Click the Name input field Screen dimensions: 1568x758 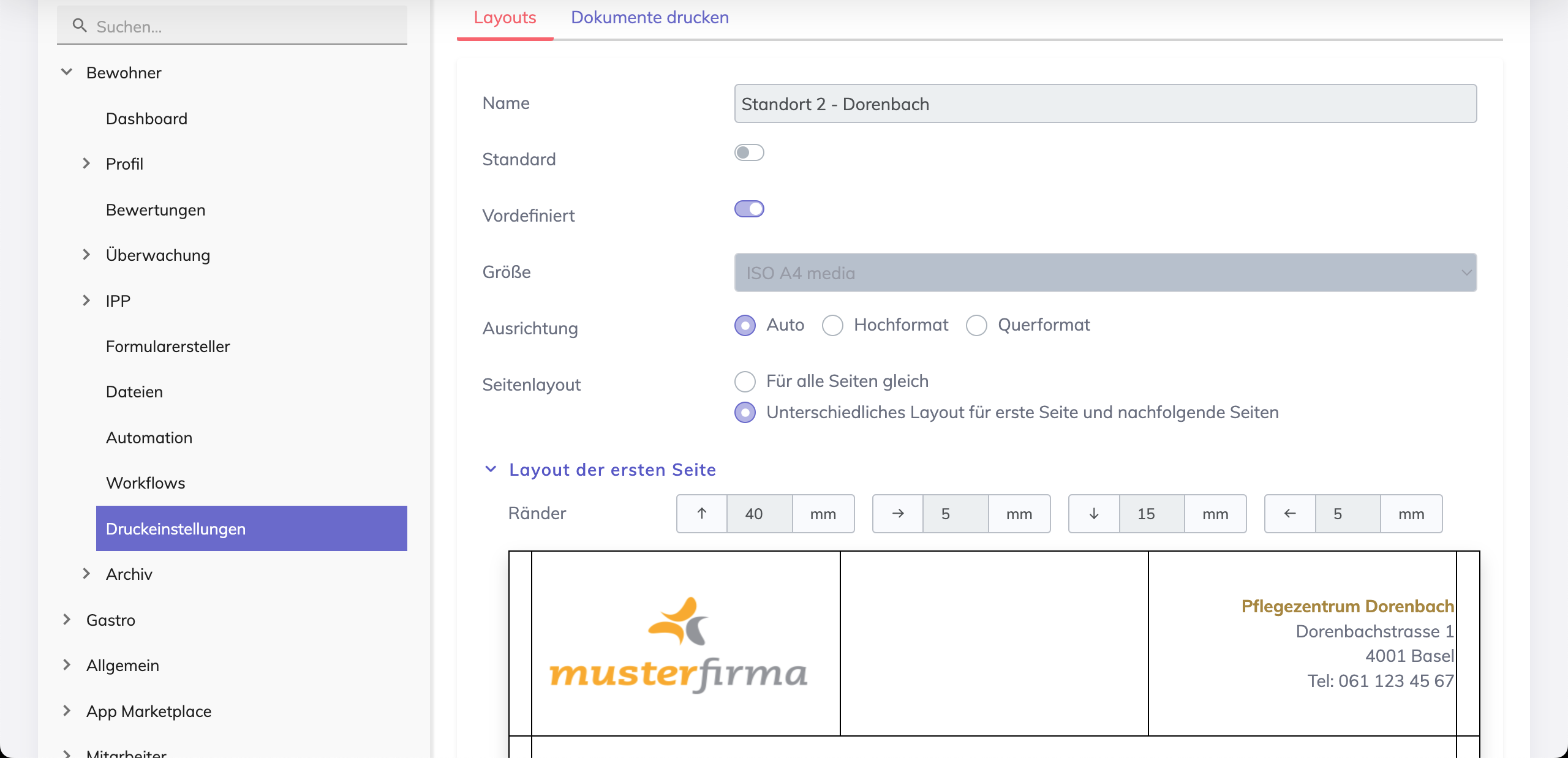click(1105, 104)
